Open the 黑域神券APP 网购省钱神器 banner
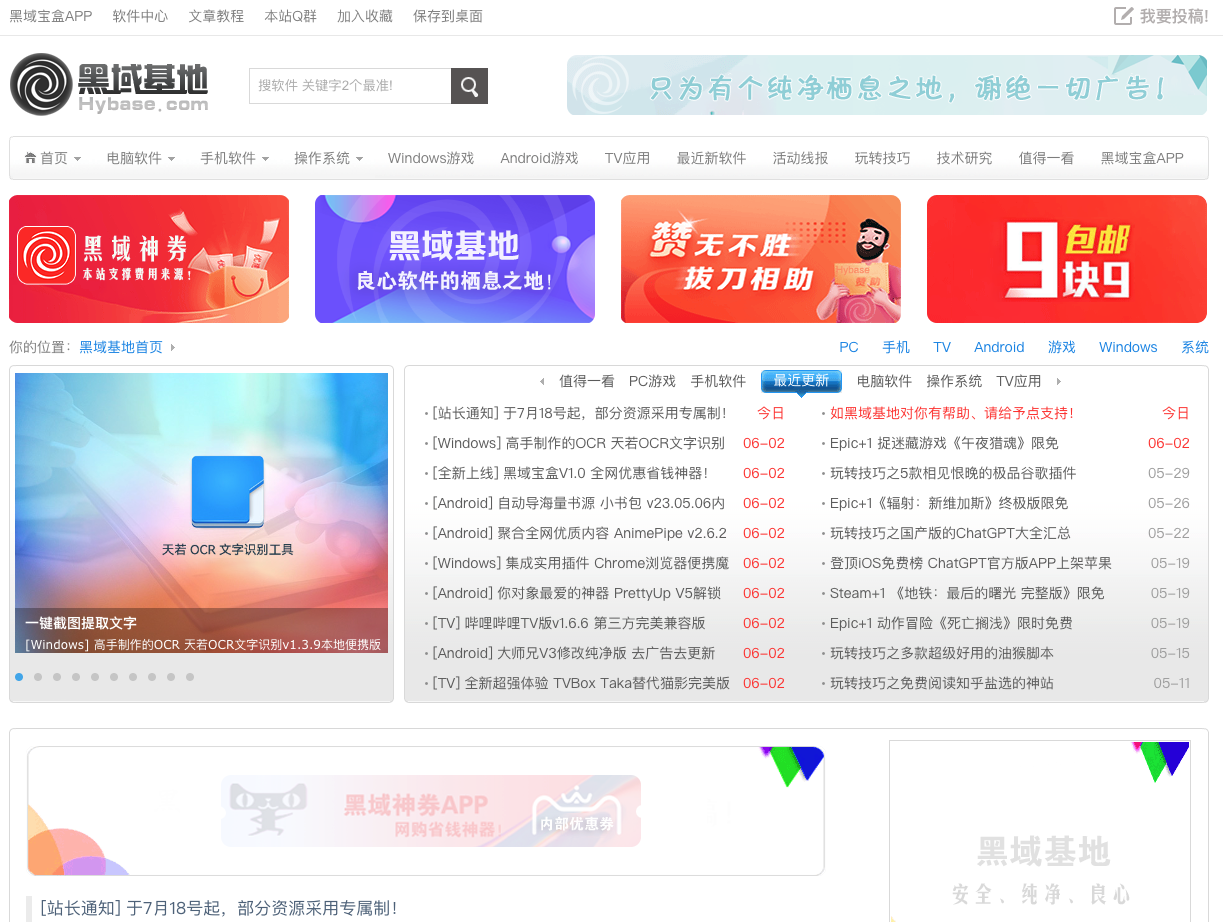 coord(431,811)
